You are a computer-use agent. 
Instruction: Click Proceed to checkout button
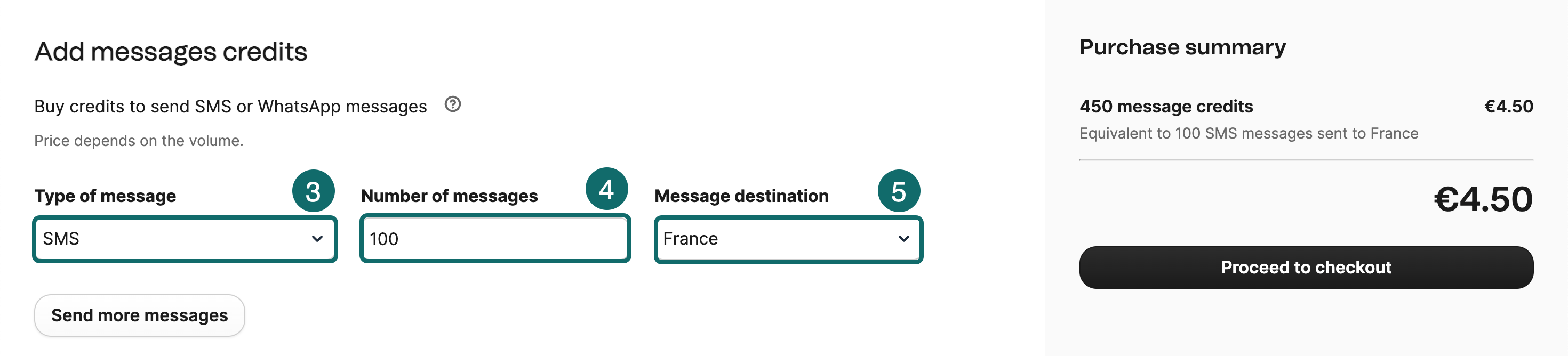[1306, 267]
